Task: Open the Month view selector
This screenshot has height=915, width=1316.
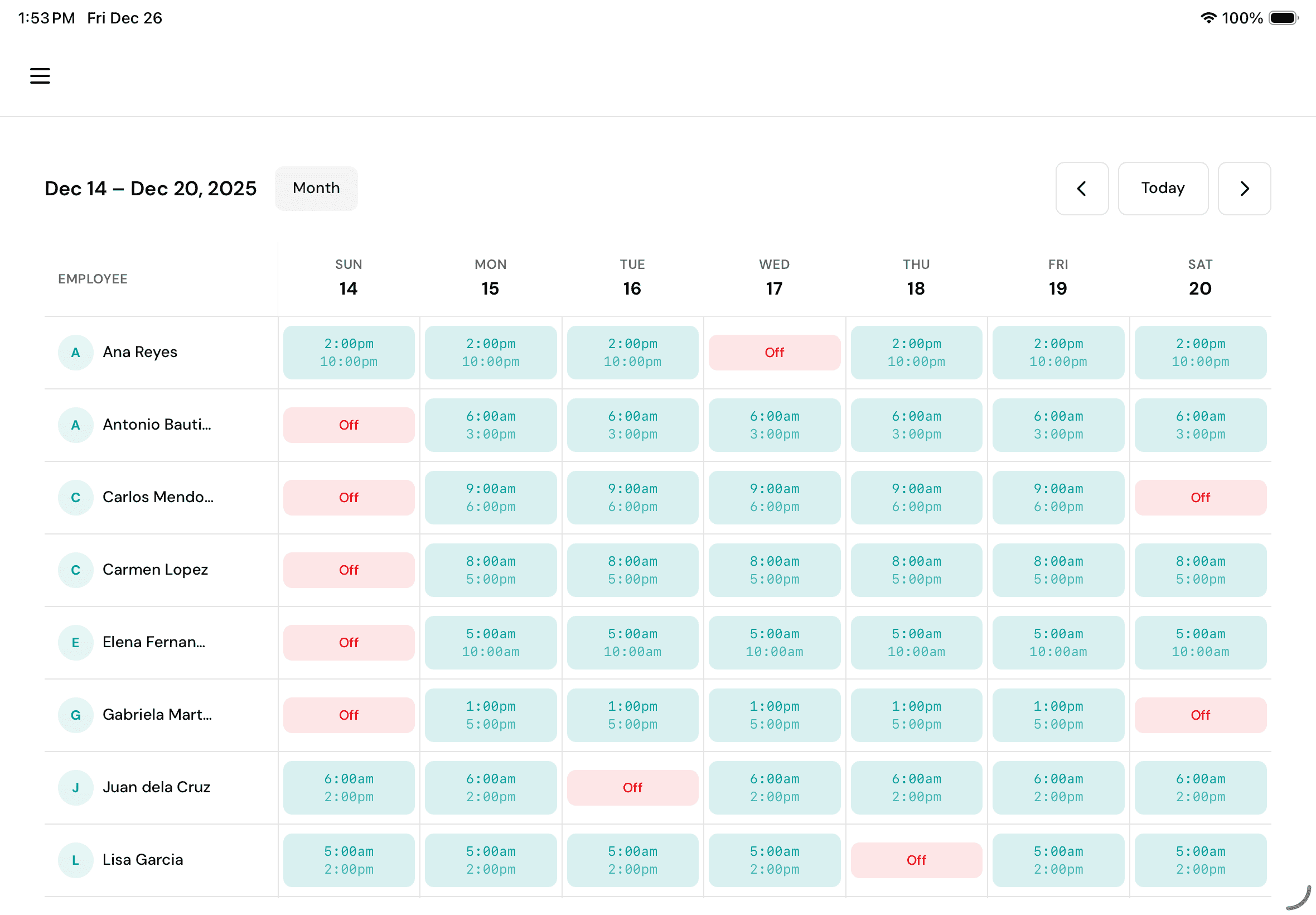Action: coord(316,188)
